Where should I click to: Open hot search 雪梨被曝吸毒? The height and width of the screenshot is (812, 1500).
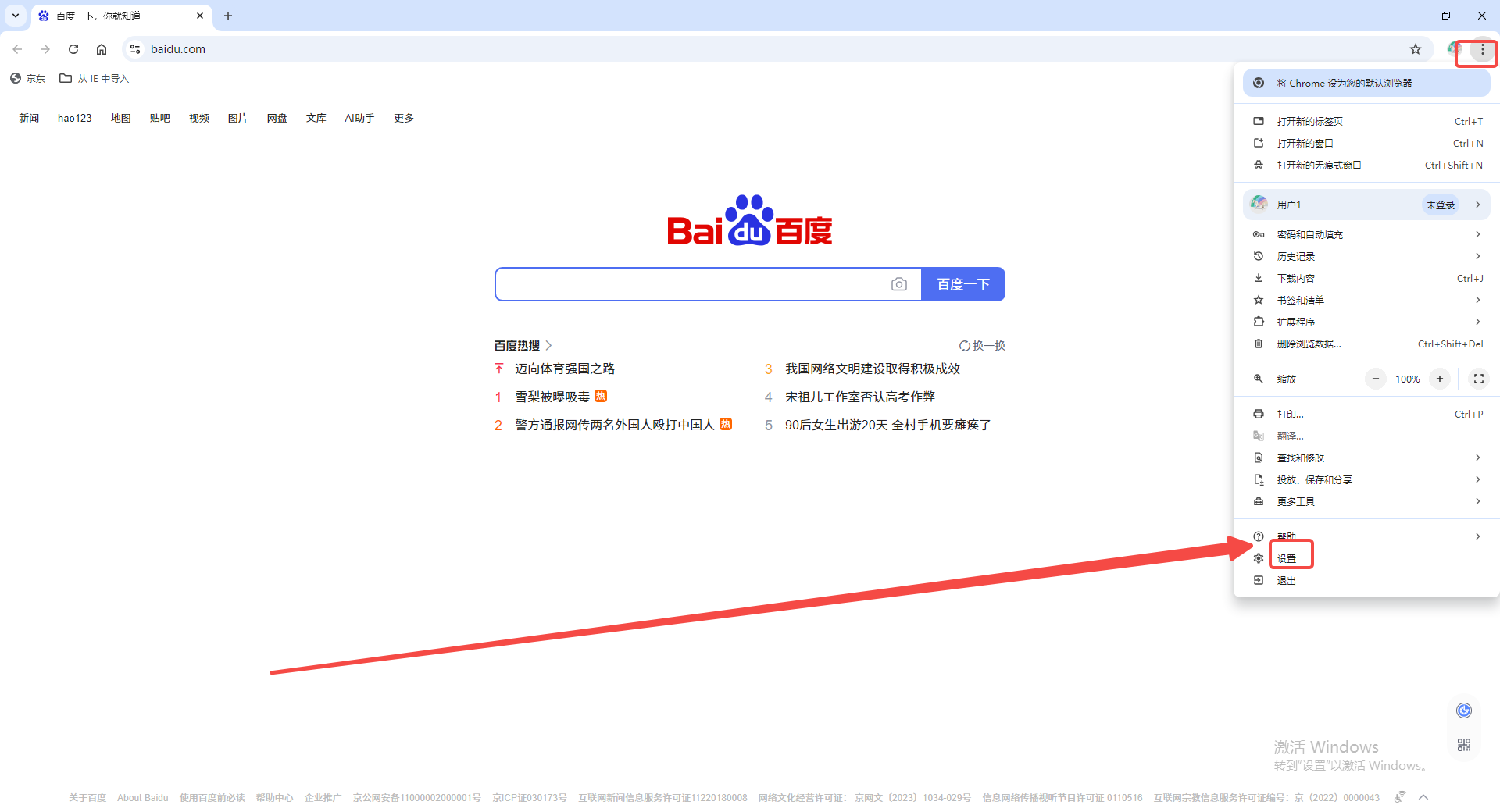(552, 397)
